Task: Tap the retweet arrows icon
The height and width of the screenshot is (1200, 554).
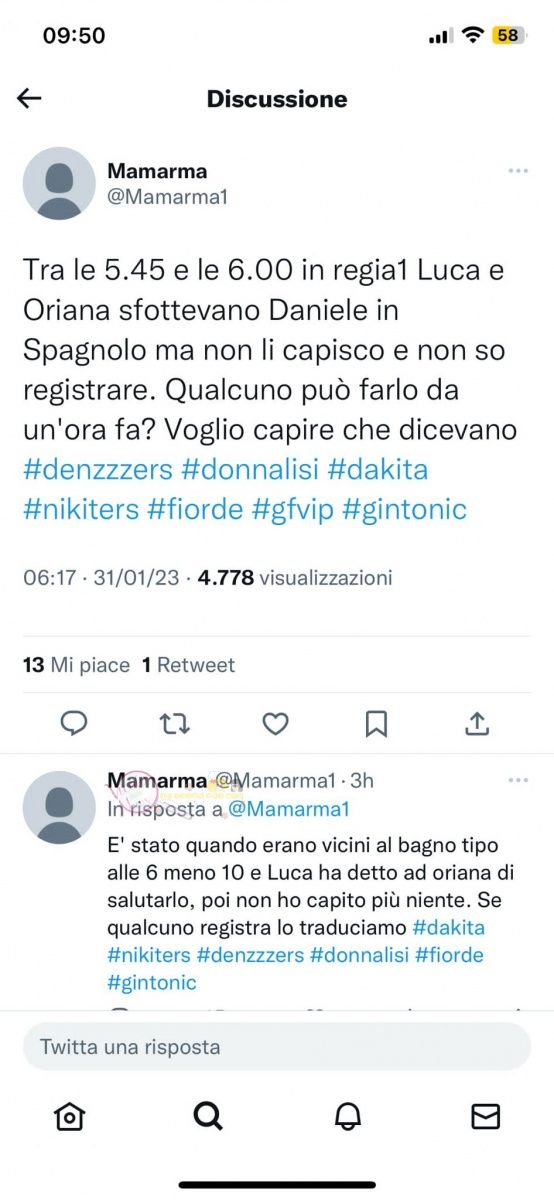Action: [x=175, y=724]
